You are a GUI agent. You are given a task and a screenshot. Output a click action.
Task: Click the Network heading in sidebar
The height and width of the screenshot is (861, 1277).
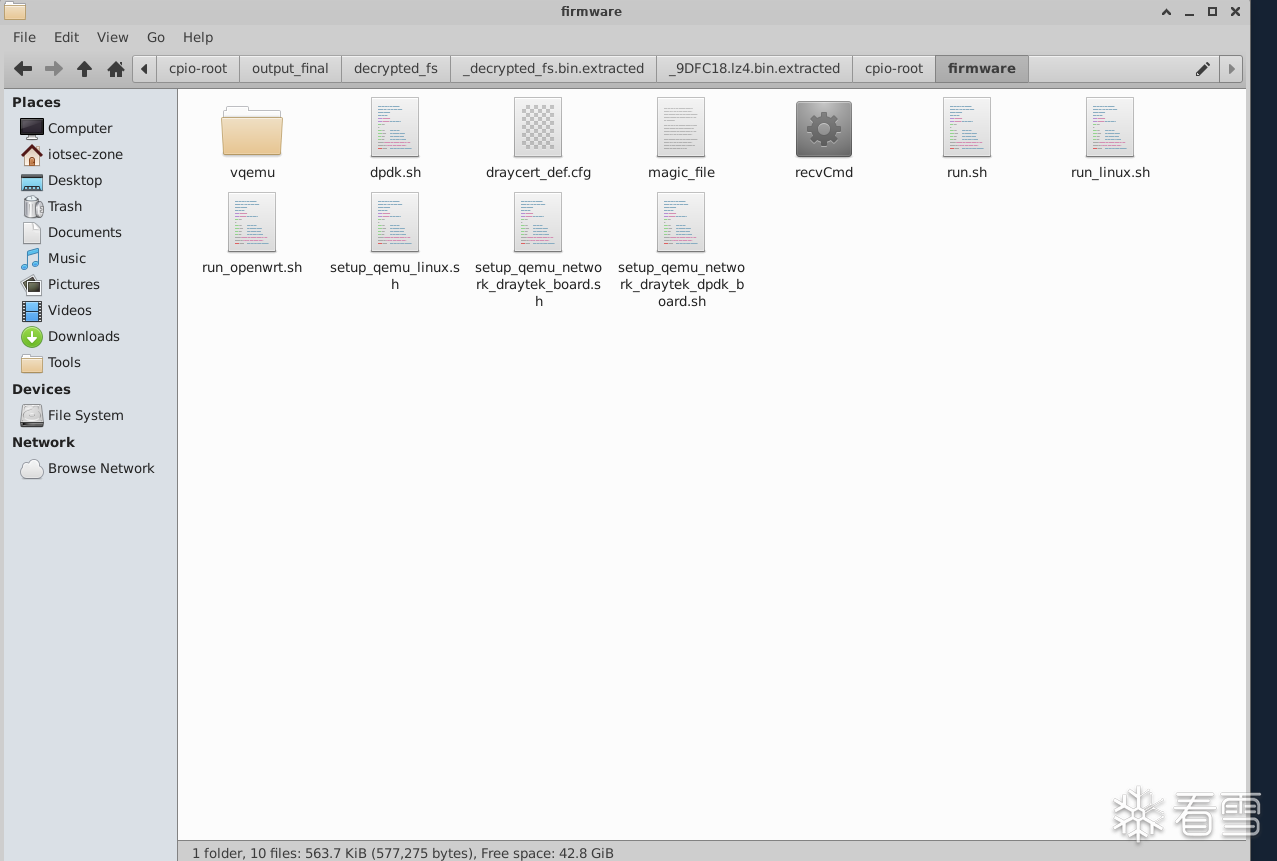(x=43, y=442)
